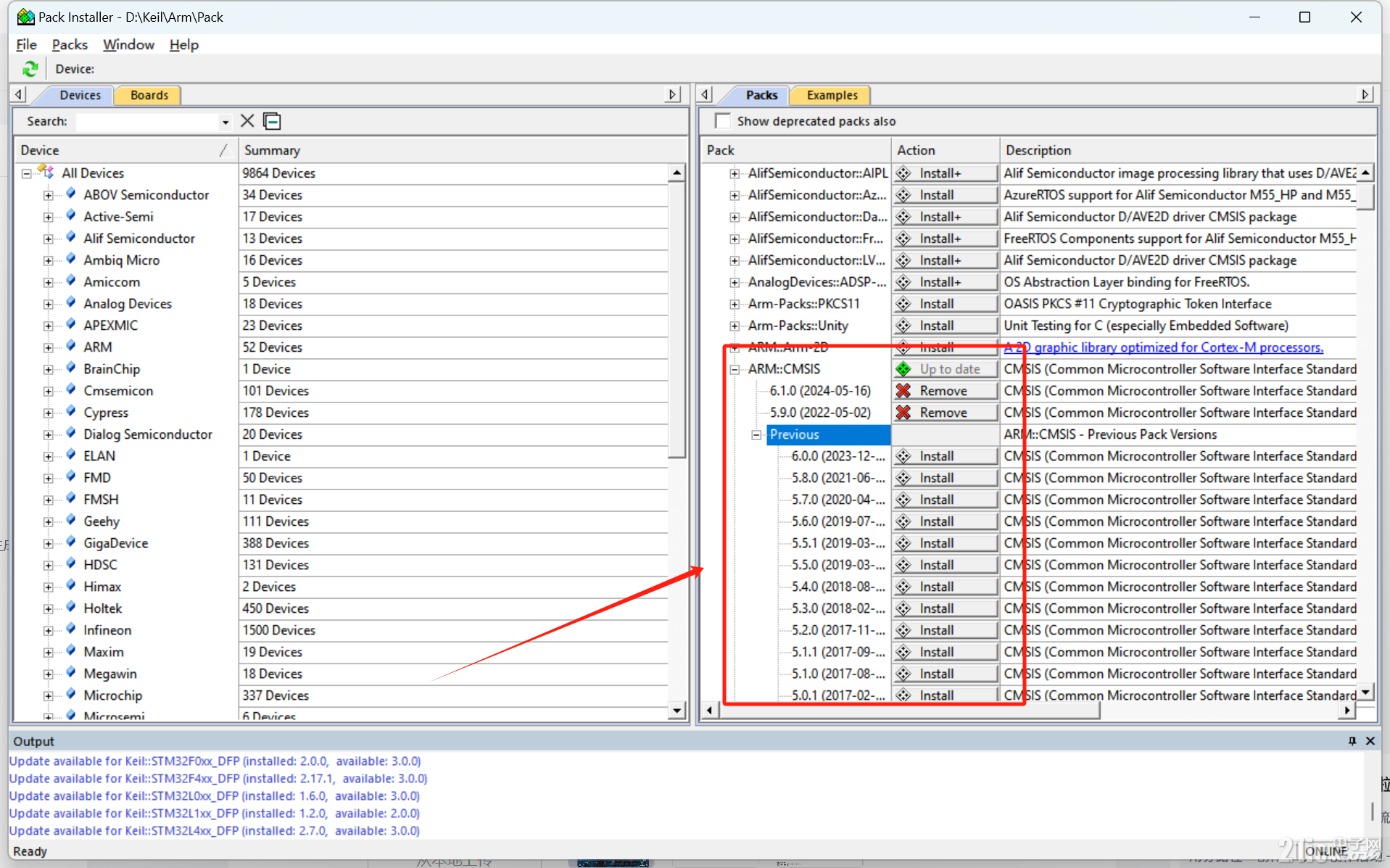The width and height of the screenshot is (1390, 868).
Task: Collapse the Previous versions node
Action: tap(756, 434)
